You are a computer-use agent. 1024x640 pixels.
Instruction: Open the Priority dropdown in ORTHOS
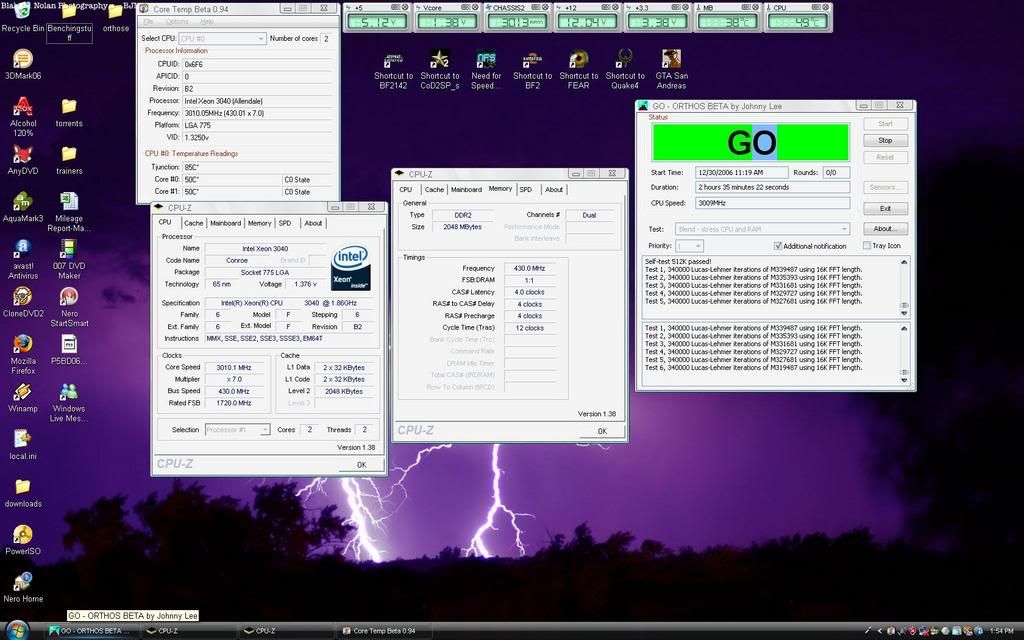tap(689, 246)
